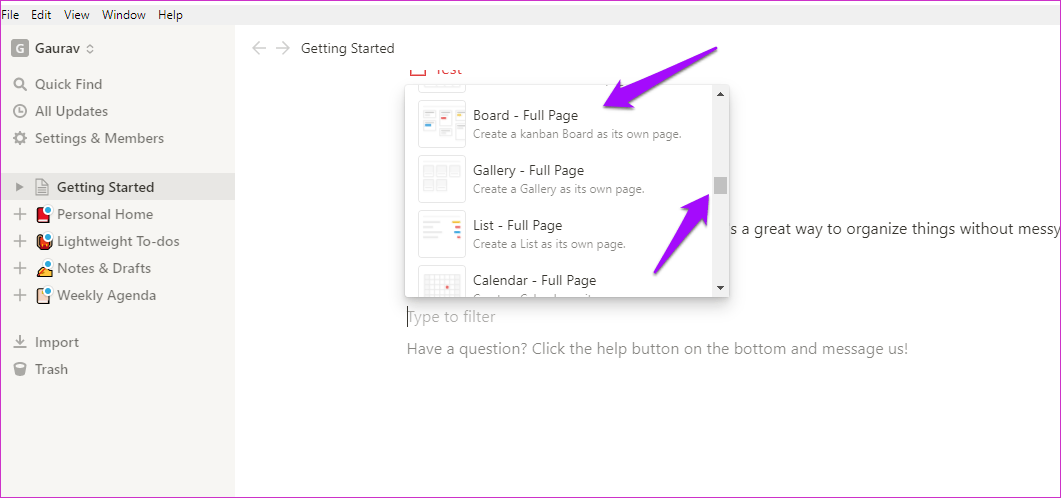Go back with the left arrow
Screen dimensions: 1061x498
(x=259, y=48)
